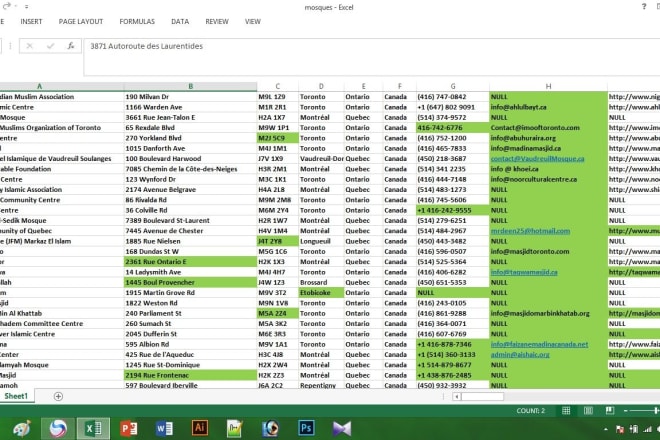Viewport: 660px width, 440px height.
Task: Select cell with 1445 Boul Provencher
Action: [x=191, y=282]
